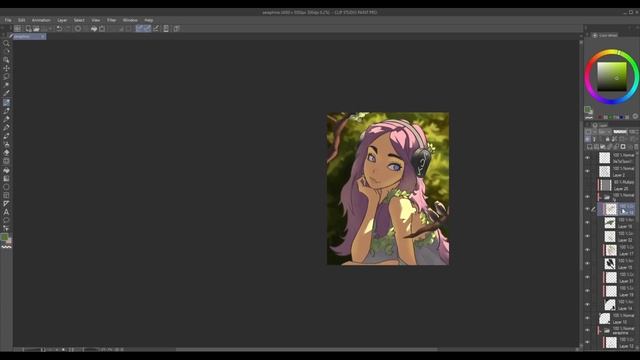Image resolution: width=640 pixels, height=360 pixels.
Task: Click Delete layer trash icon
Action: click(x=636, y=147)
